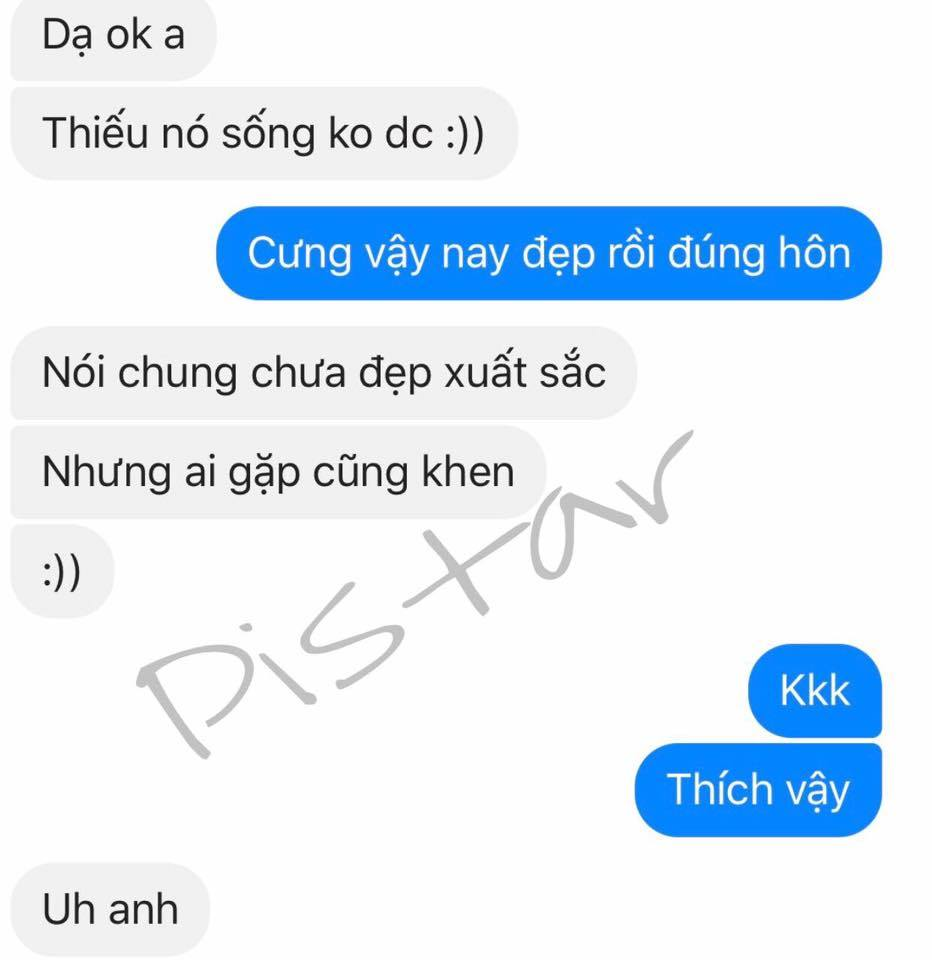Tap the "Uh anh" received message
932x960 pixels.
point(110,909)
